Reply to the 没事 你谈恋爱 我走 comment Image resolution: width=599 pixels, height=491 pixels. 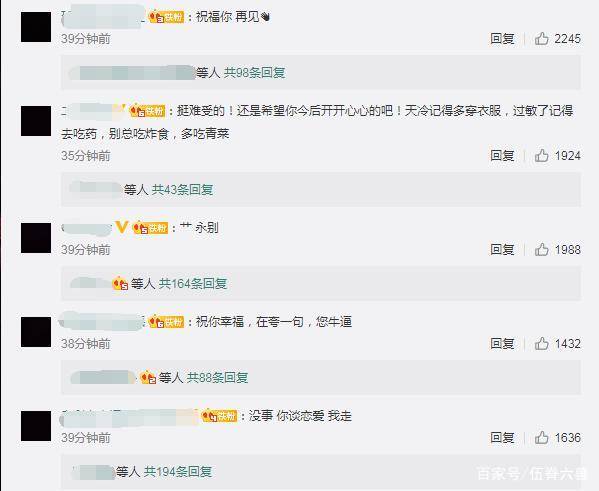502,438
